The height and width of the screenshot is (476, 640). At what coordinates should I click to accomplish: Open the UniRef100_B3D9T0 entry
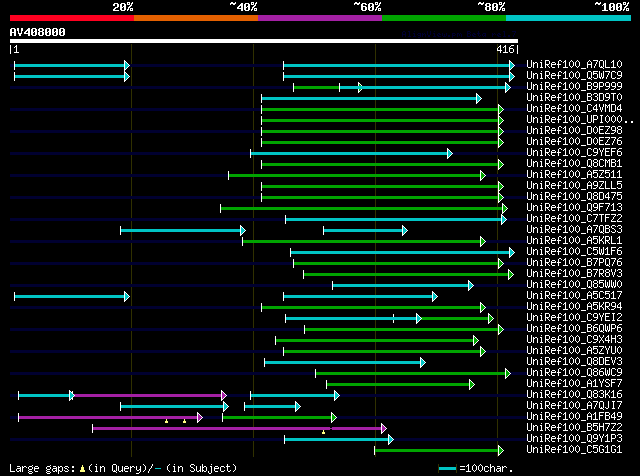(574, 98)
